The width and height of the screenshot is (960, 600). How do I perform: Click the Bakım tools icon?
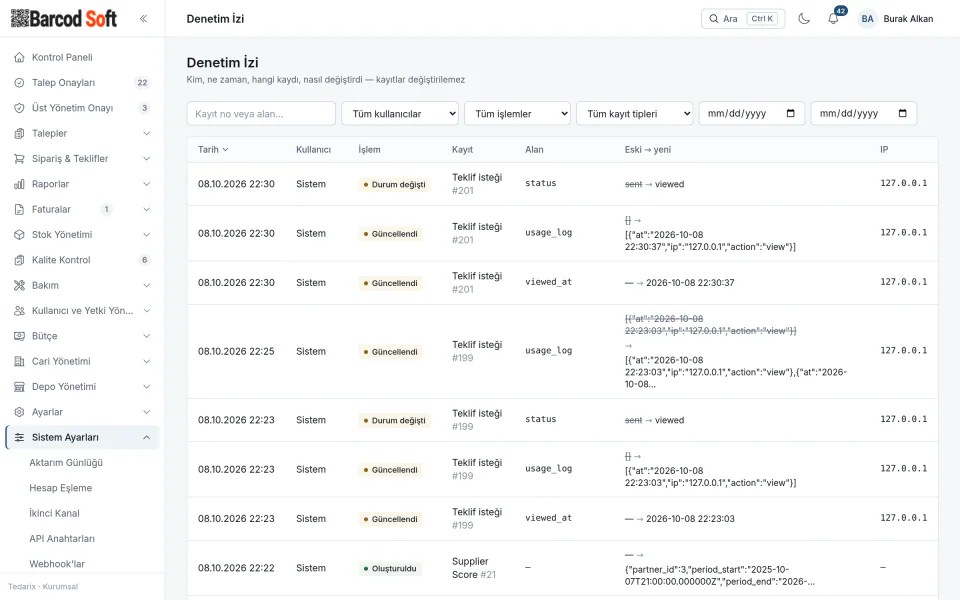[x=20, y=285]
